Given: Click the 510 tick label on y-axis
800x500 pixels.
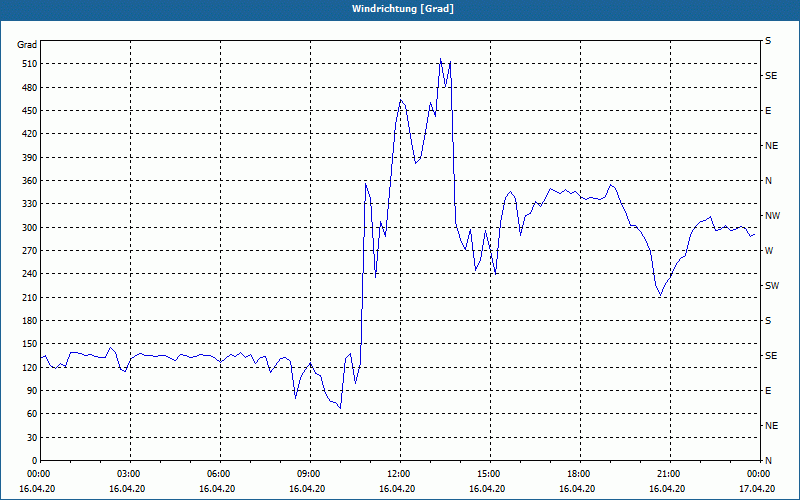Looking at the screenshot, I should 30,64.
